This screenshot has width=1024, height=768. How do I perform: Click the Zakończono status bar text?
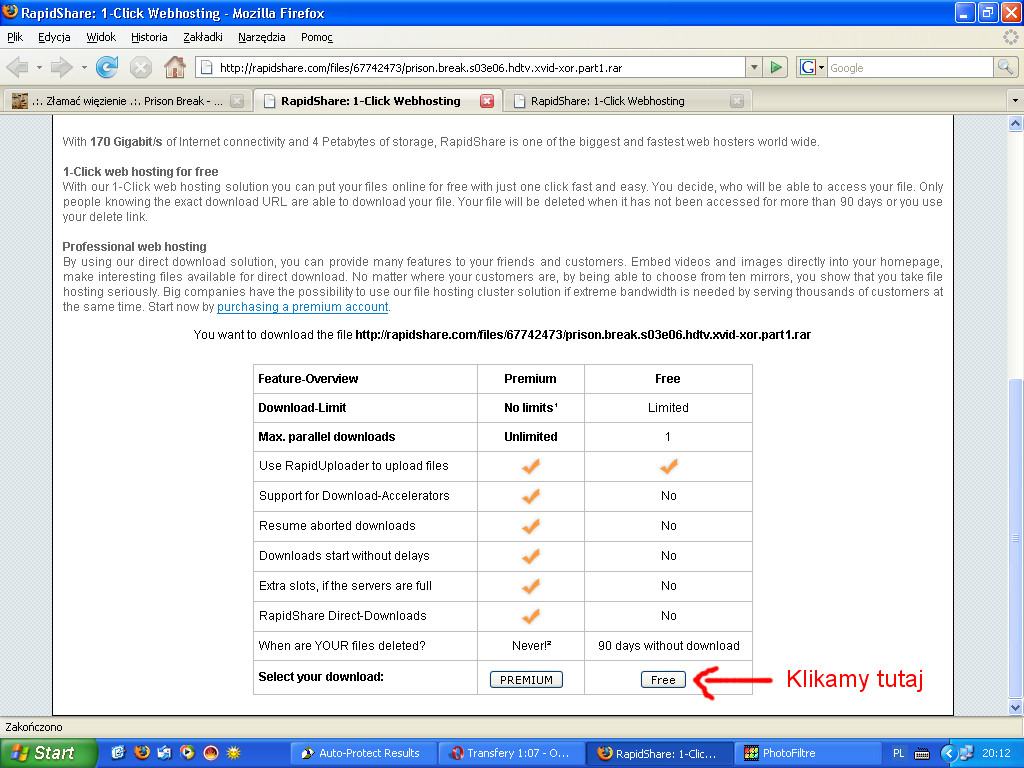[x=34, y=727]
